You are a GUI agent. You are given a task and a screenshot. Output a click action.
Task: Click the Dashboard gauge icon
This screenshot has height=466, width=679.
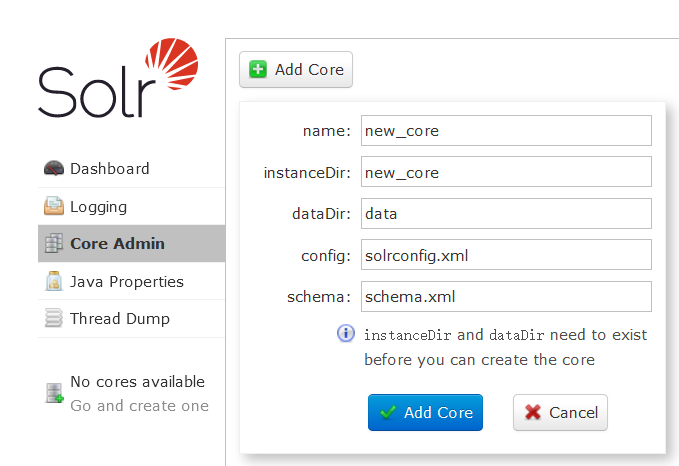coord(54,169)
